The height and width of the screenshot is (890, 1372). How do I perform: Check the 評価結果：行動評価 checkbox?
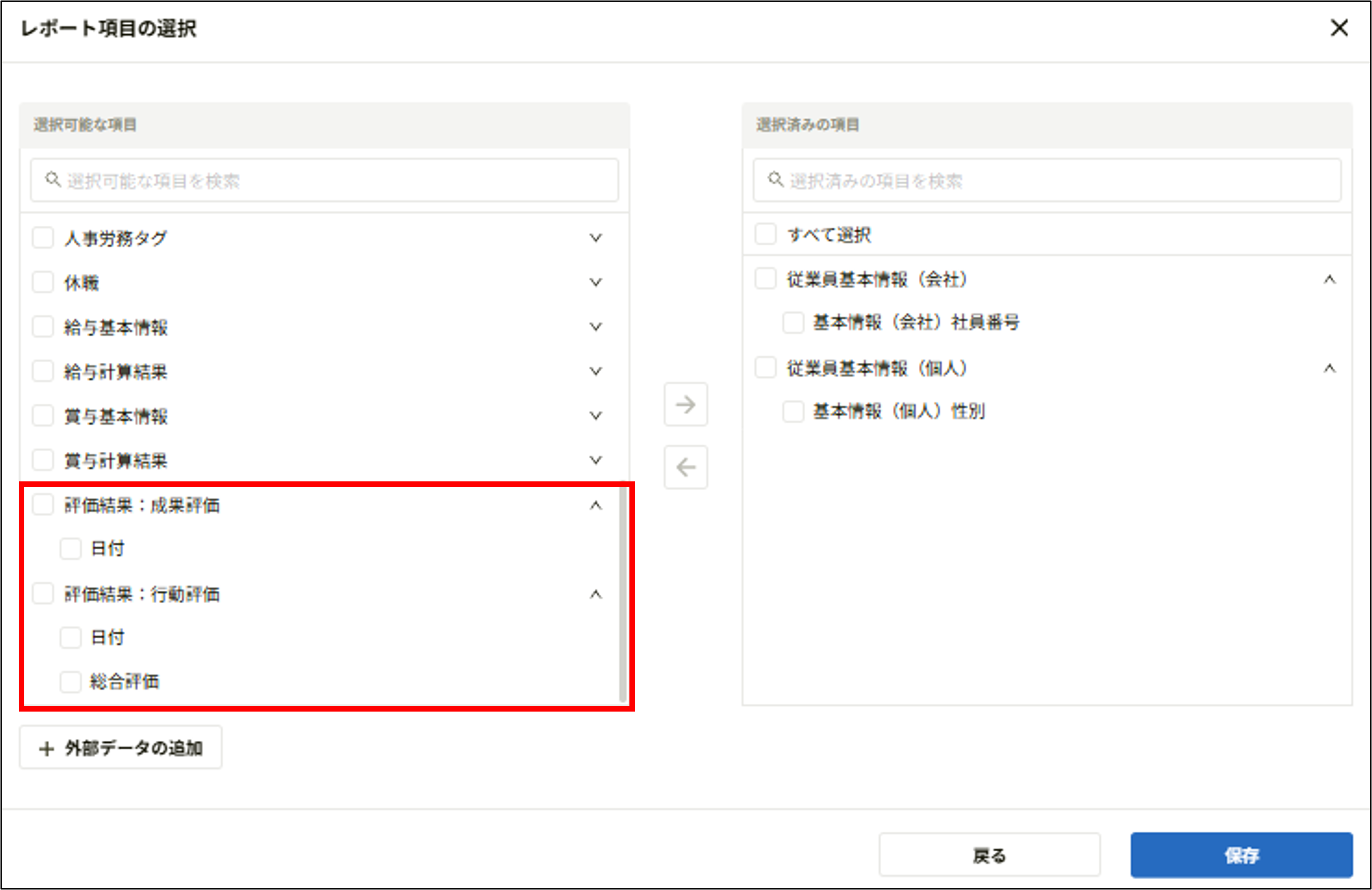43,593
